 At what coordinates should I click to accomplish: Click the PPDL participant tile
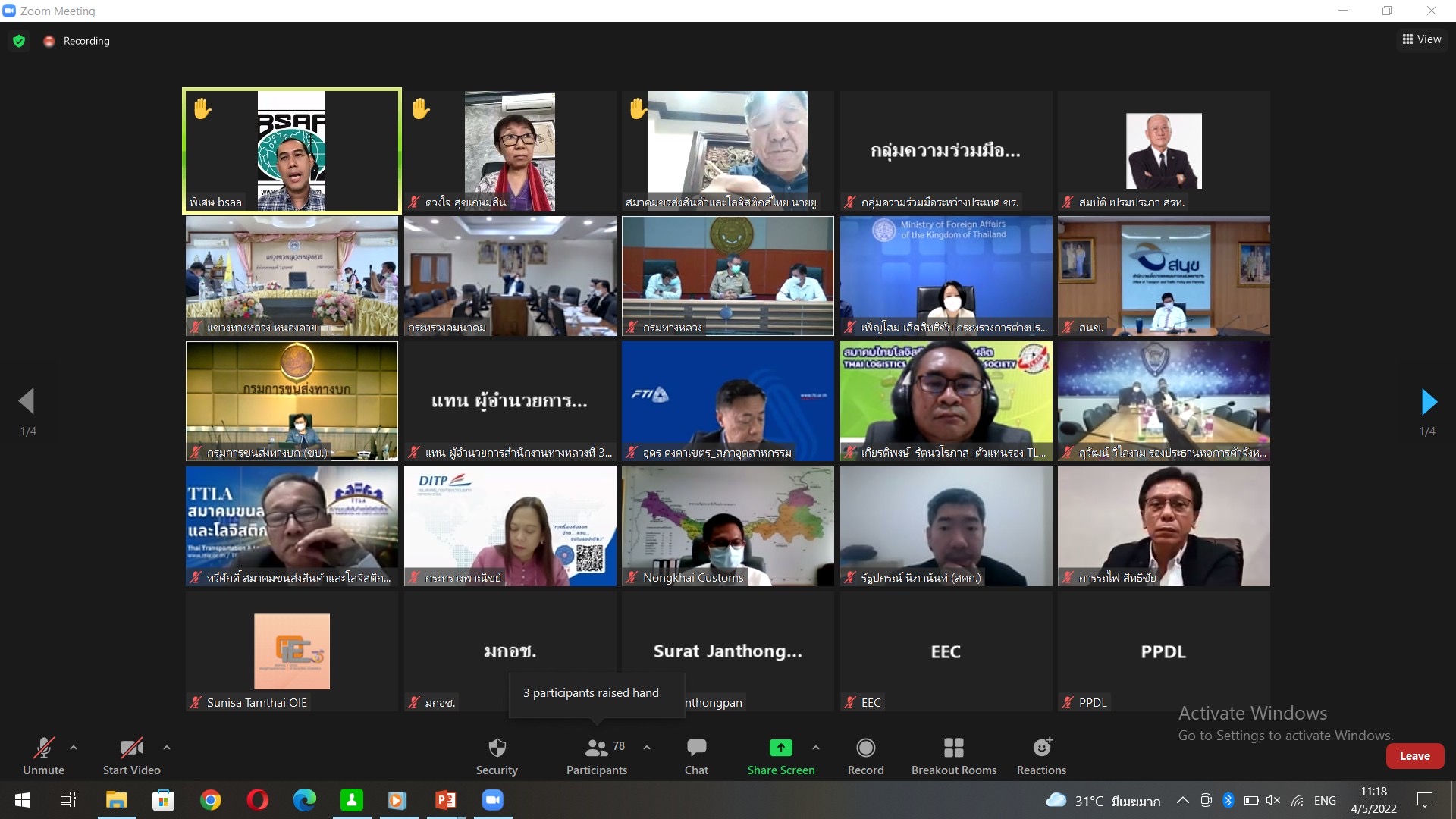[x=1164, y=651]
